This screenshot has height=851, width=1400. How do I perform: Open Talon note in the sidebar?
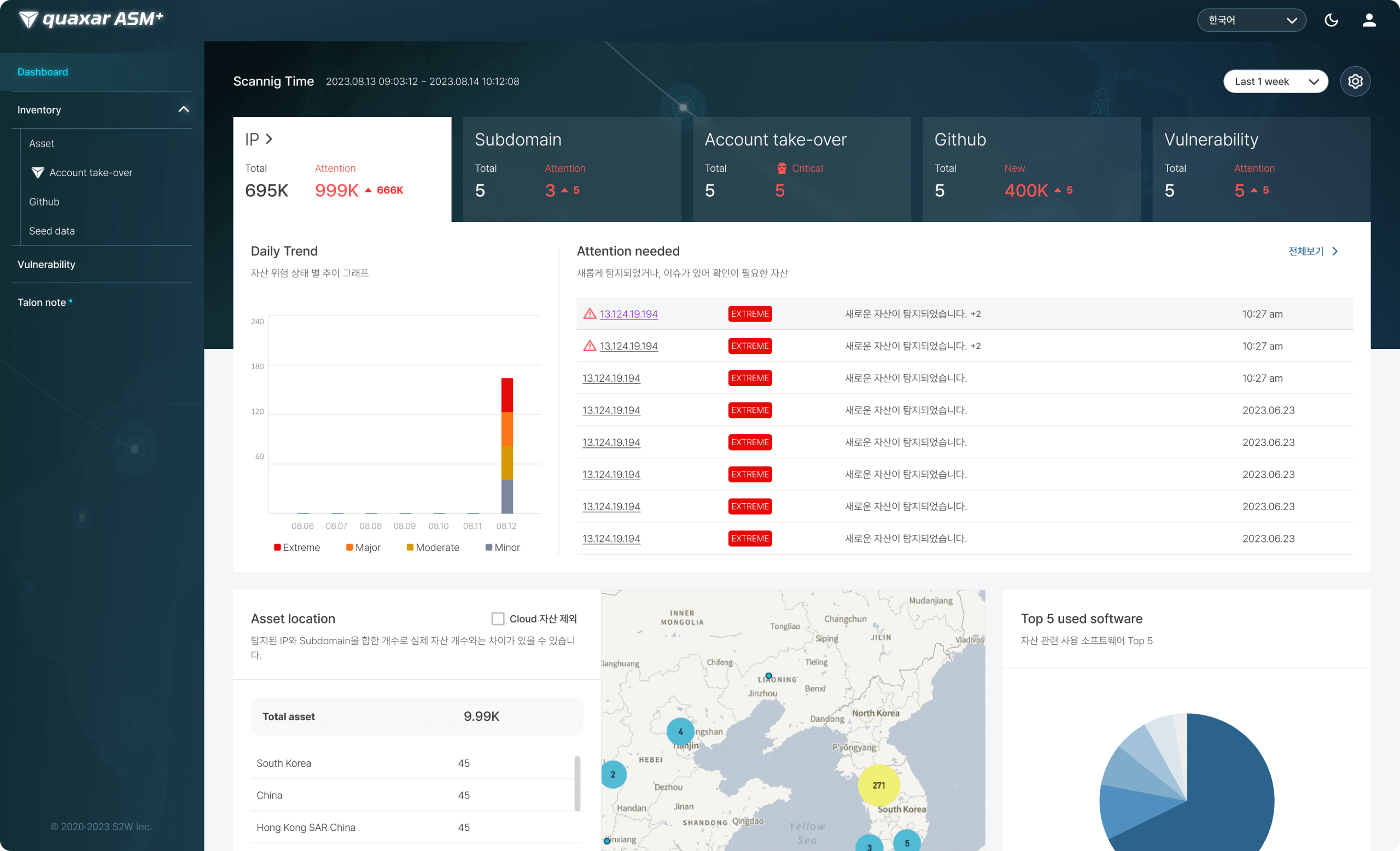(x=42, y=302)
